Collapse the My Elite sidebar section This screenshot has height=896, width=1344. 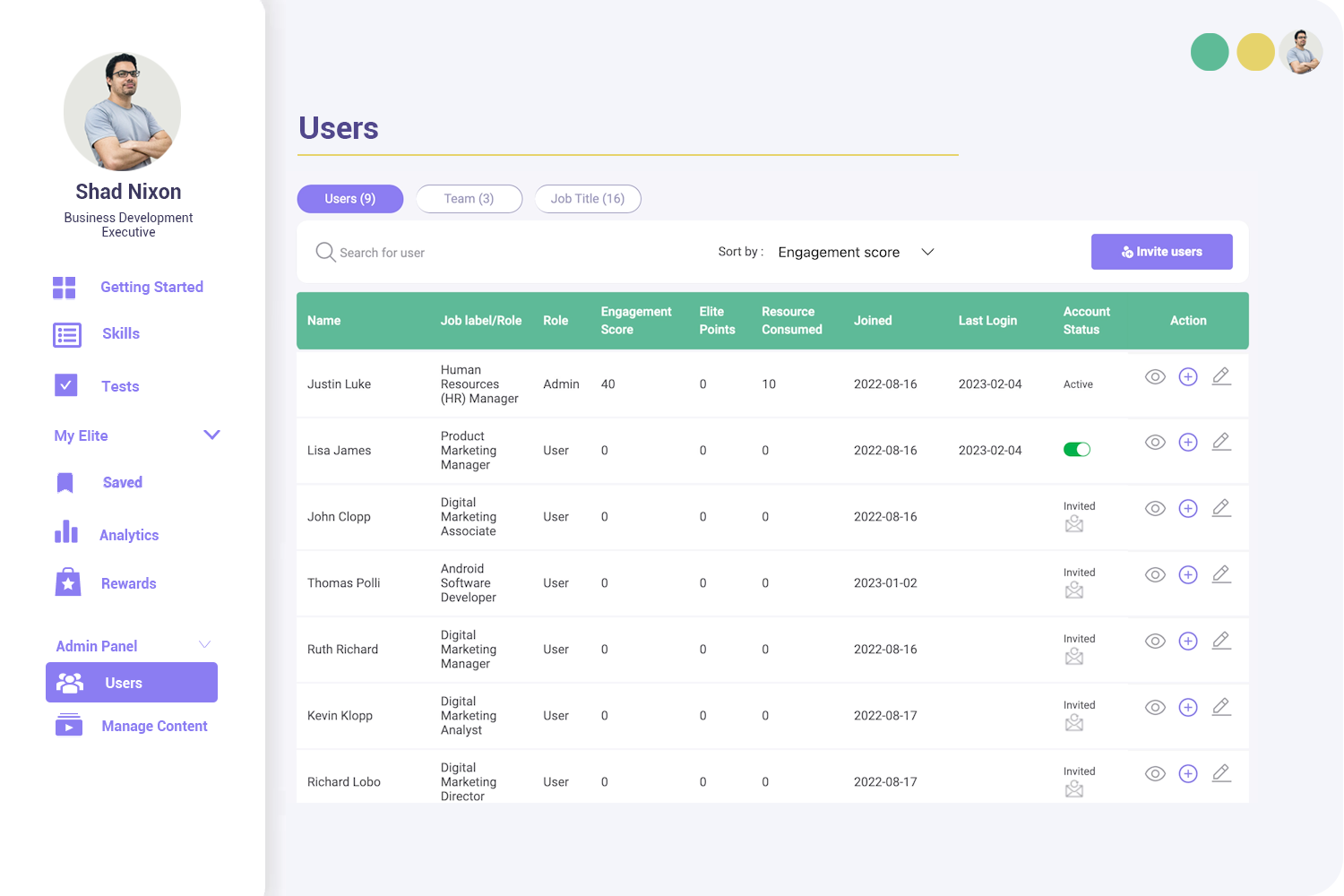tap(211, 435)
